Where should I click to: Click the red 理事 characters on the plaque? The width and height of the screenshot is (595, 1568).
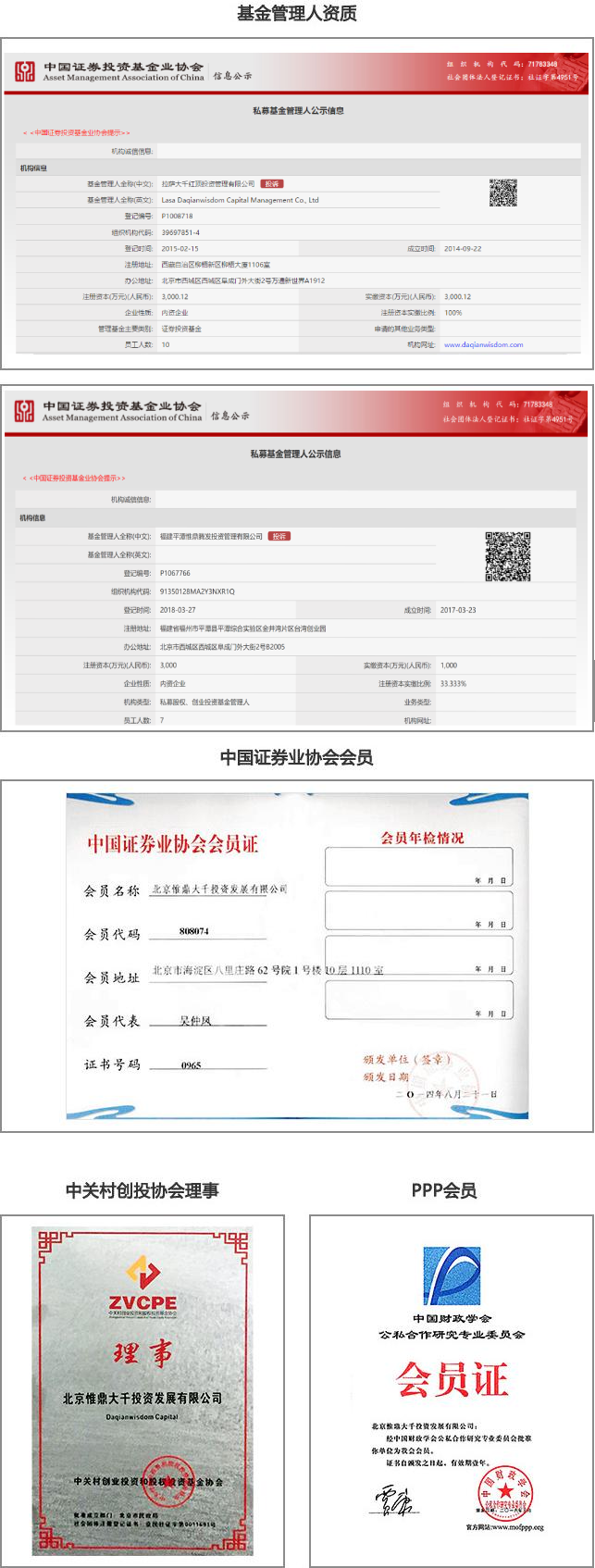[x=143, y=1353]
